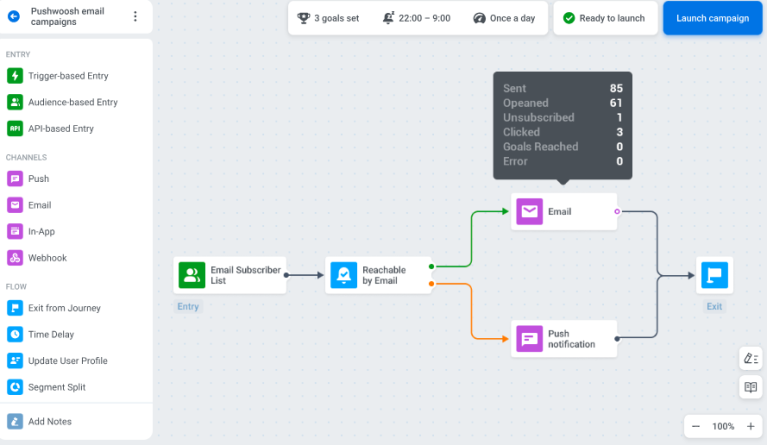Viewport: 767px width, 445px height.
Task: Choose the Segment Split icon
Action: pos(15,387)
